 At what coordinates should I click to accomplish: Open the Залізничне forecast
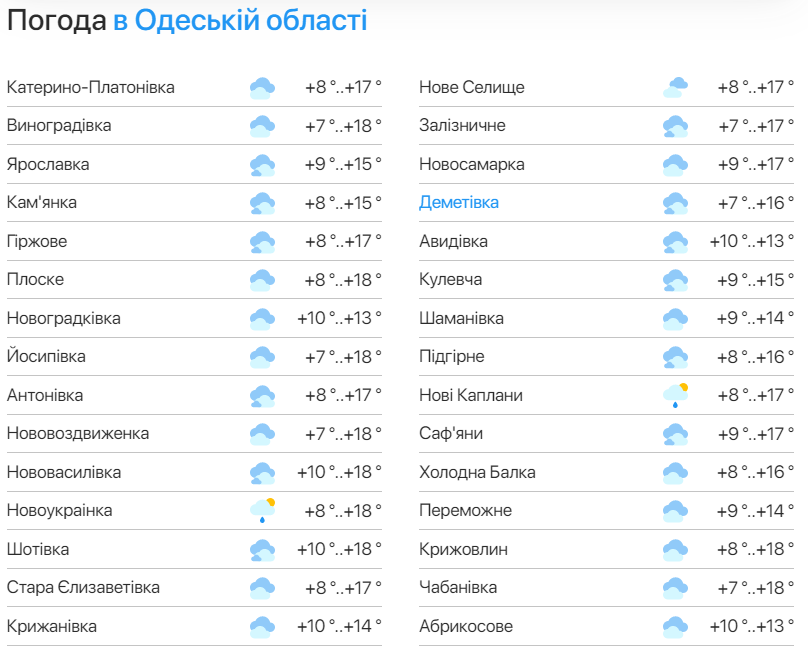[462, 126]
